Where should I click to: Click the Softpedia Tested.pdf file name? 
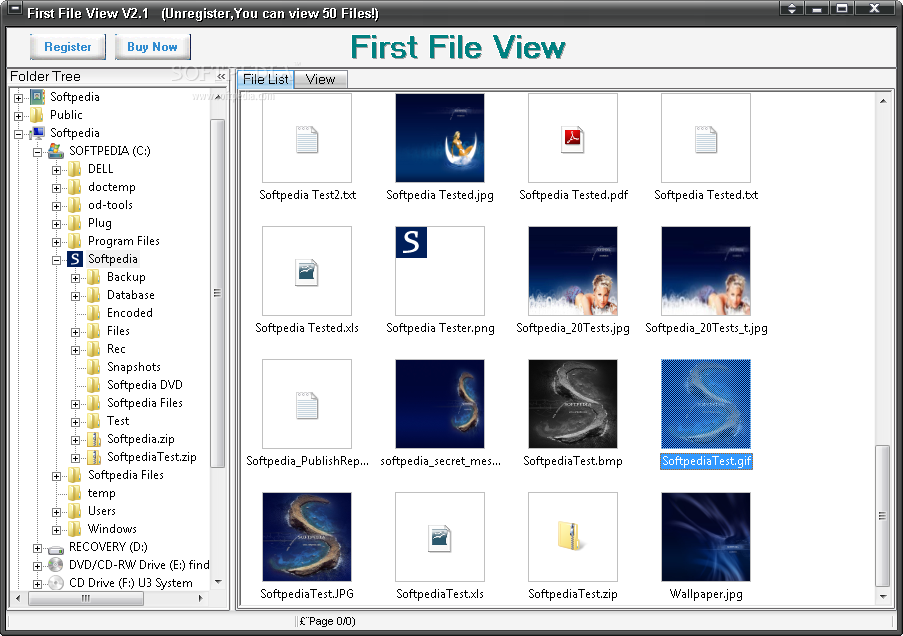tap(573, 195)
